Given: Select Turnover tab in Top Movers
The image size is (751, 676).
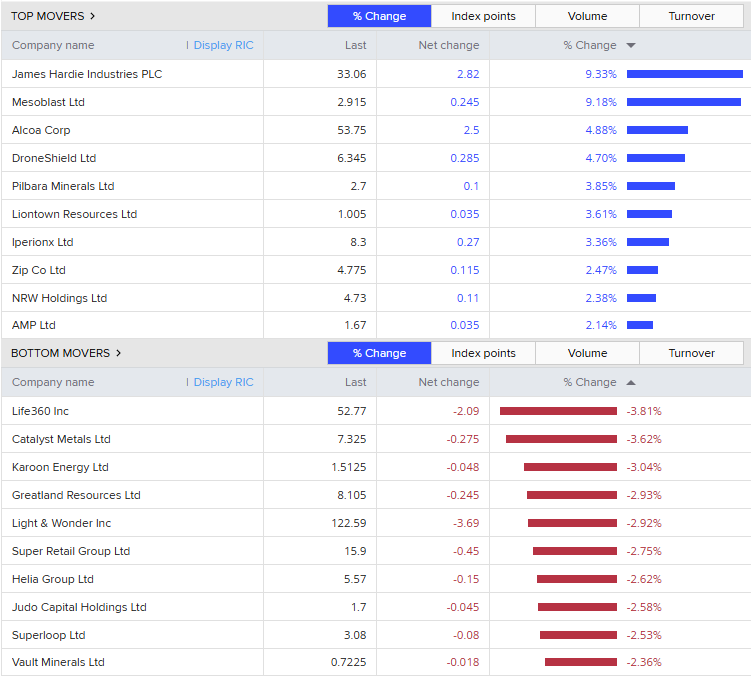Looking at the screenshot, I should pyautogui.click(x=691, y=16).
